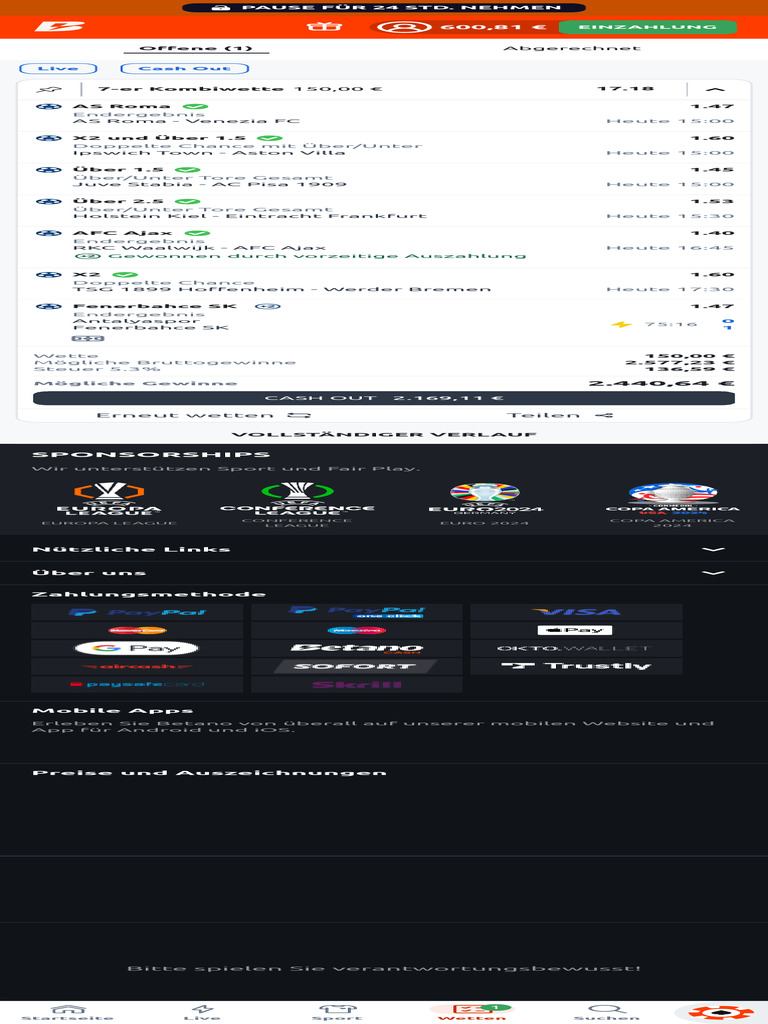Switch to Abgerechnet tab
The image size is (768, 1024).
(572, 48)
